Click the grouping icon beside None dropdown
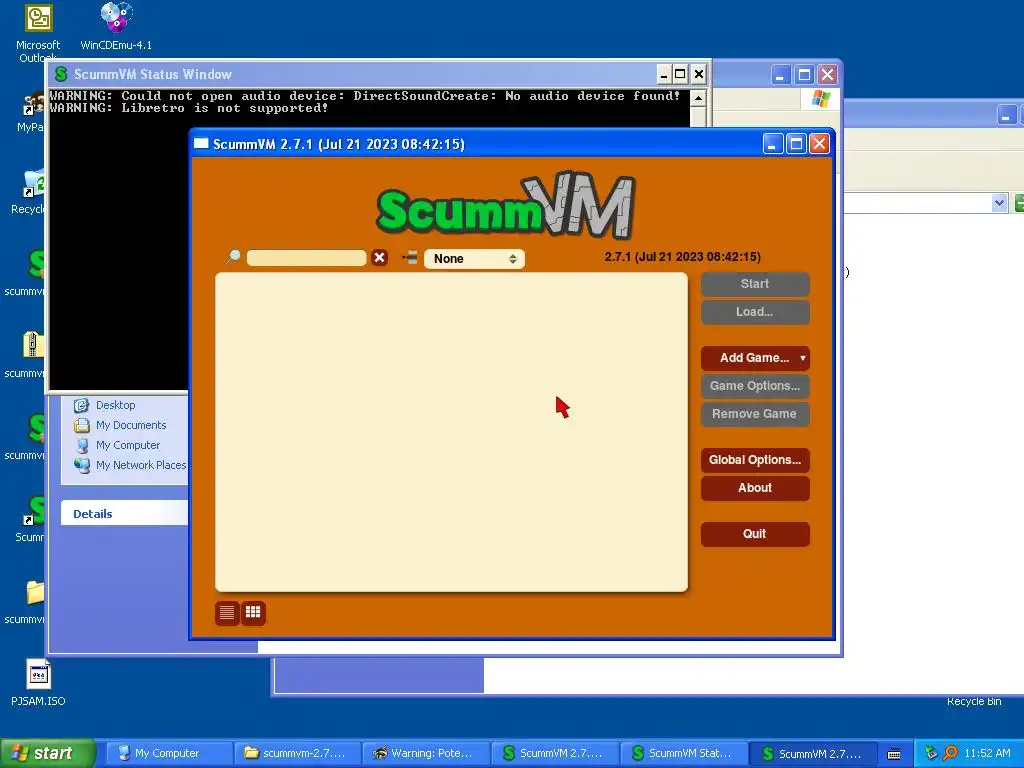 pyautogui.click(x=409, y=257)
